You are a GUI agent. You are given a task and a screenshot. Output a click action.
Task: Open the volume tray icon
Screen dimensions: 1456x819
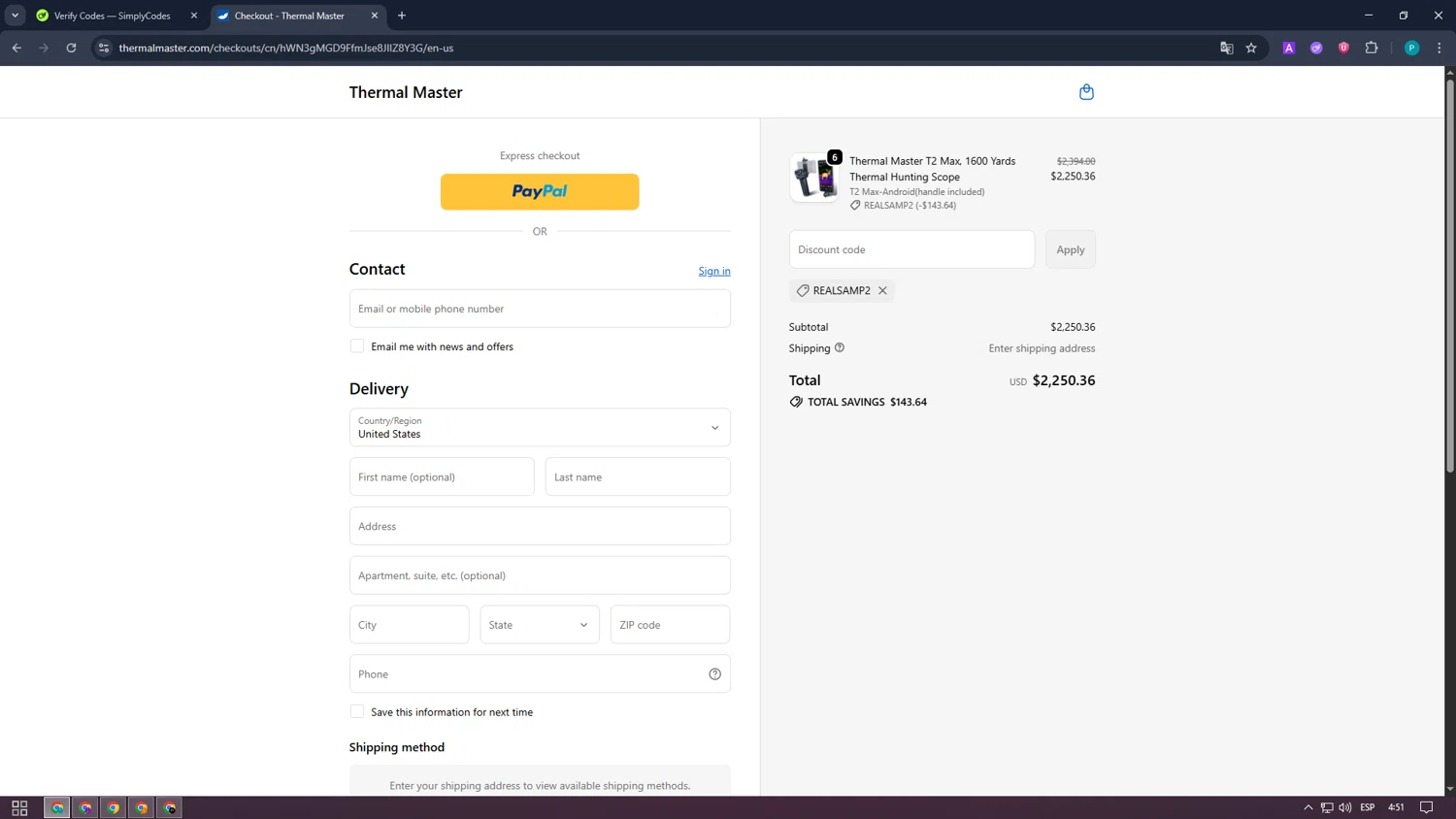(x=1344, y=807)
